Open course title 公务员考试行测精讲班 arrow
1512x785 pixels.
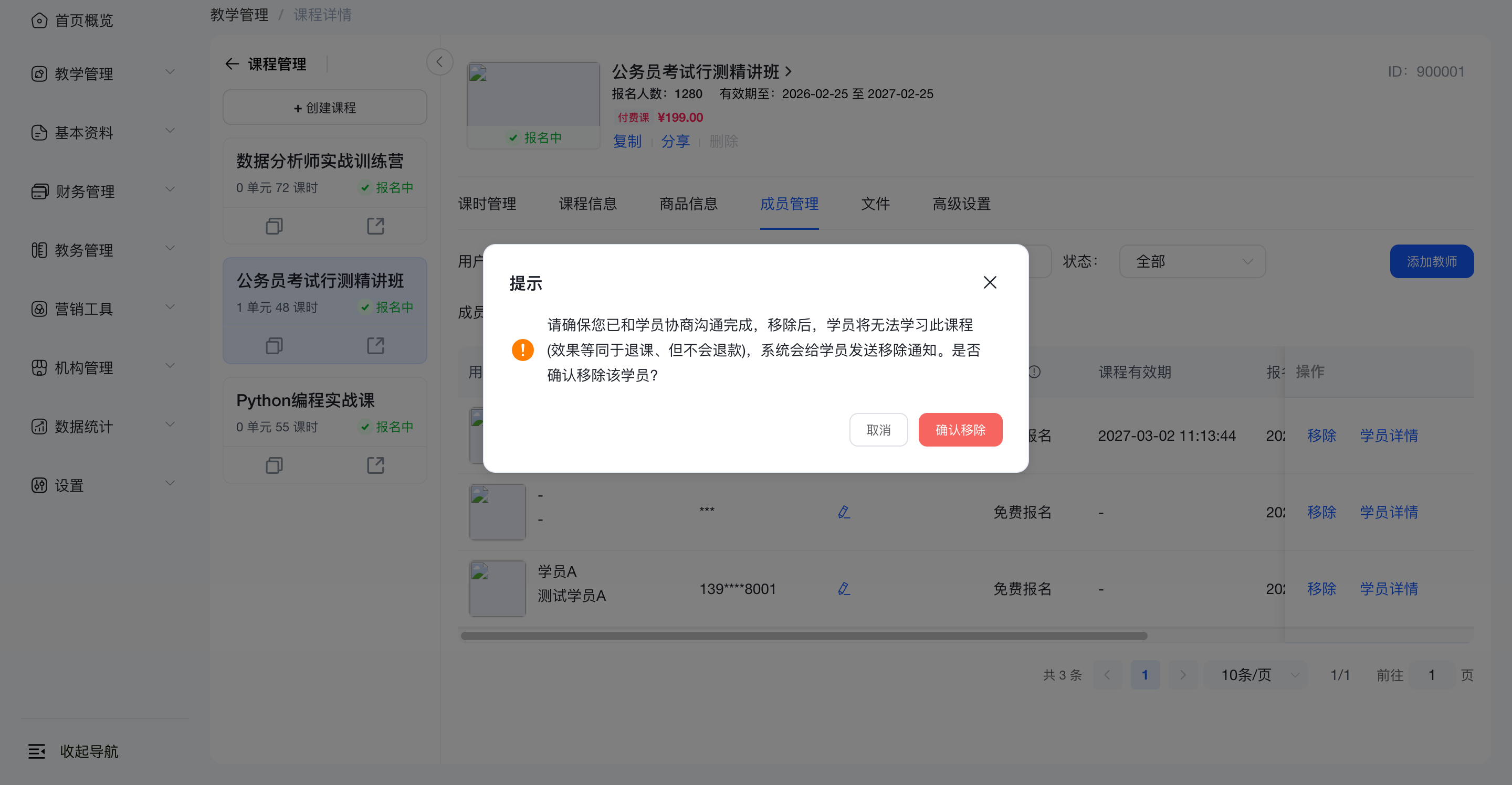pyautogui.click(x=788, y=71)
